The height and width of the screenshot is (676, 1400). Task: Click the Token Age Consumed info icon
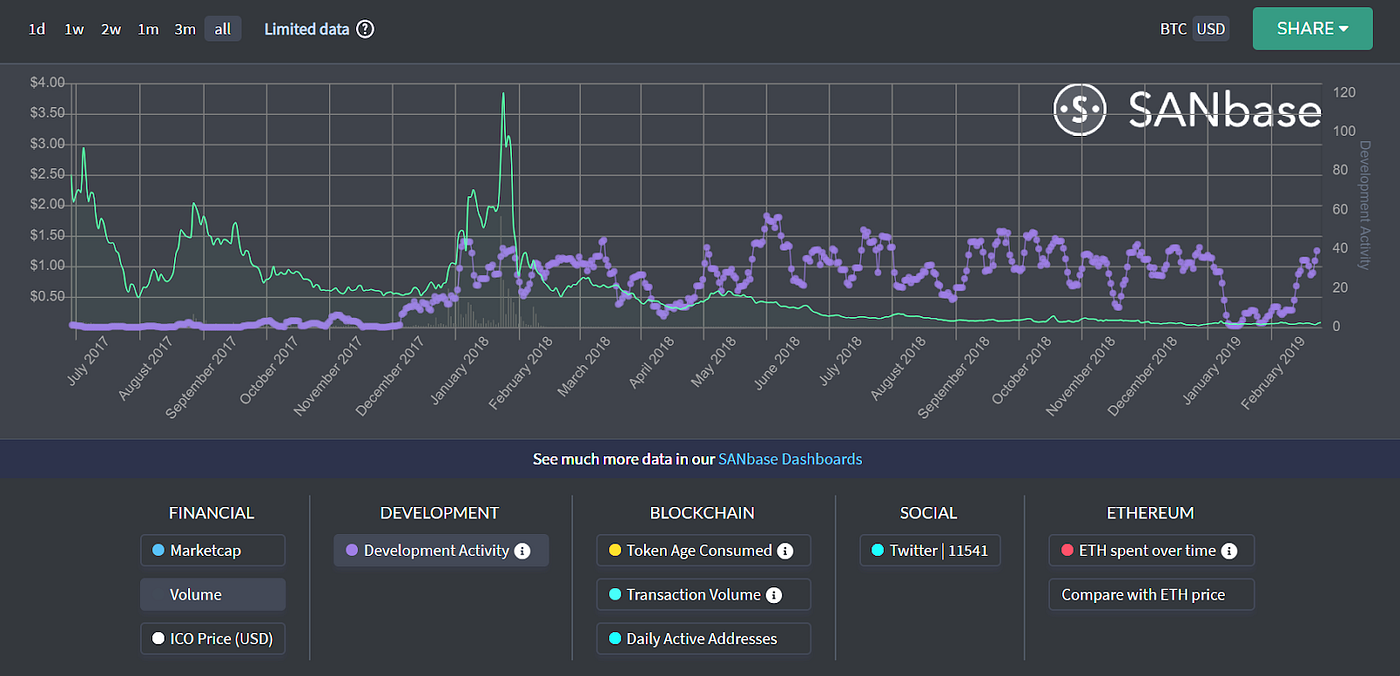(x=788, y=550)
